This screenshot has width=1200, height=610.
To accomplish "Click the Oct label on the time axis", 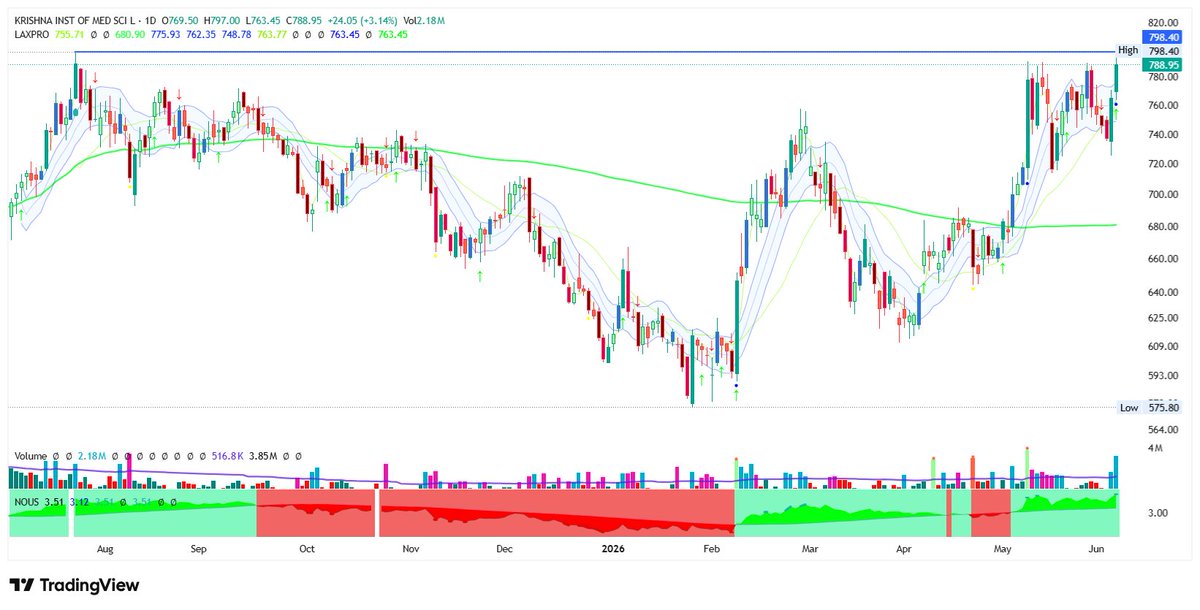I will click(307, 549).
